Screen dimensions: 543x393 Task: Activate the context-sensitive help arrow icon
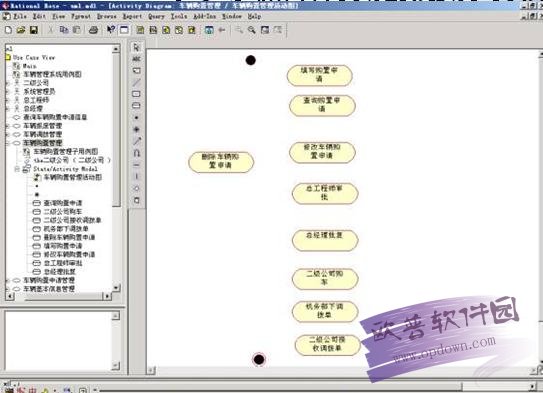(111, 30)
